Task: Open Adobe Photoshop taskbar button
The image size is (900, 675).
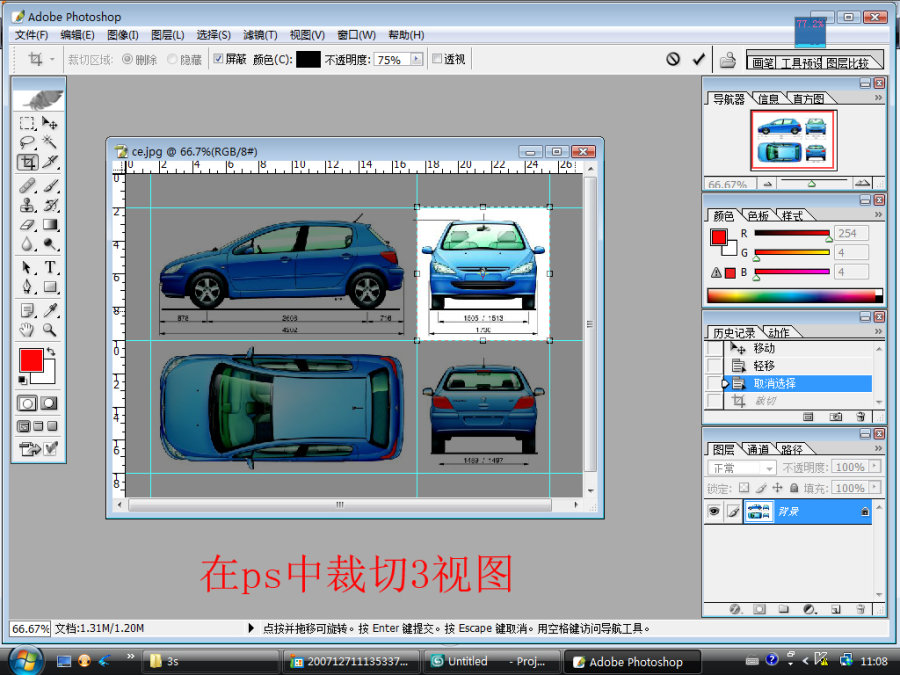Action: [x=633, y=662]
